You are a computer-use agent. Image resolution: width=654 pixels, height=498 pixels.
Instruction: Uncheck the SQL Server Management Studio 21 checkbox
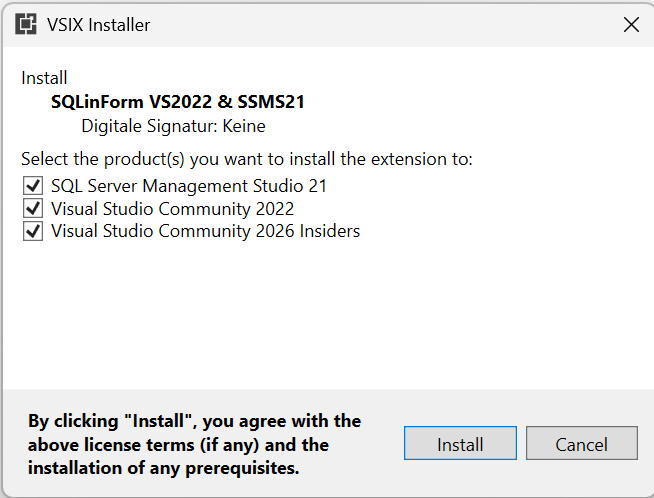33,186
